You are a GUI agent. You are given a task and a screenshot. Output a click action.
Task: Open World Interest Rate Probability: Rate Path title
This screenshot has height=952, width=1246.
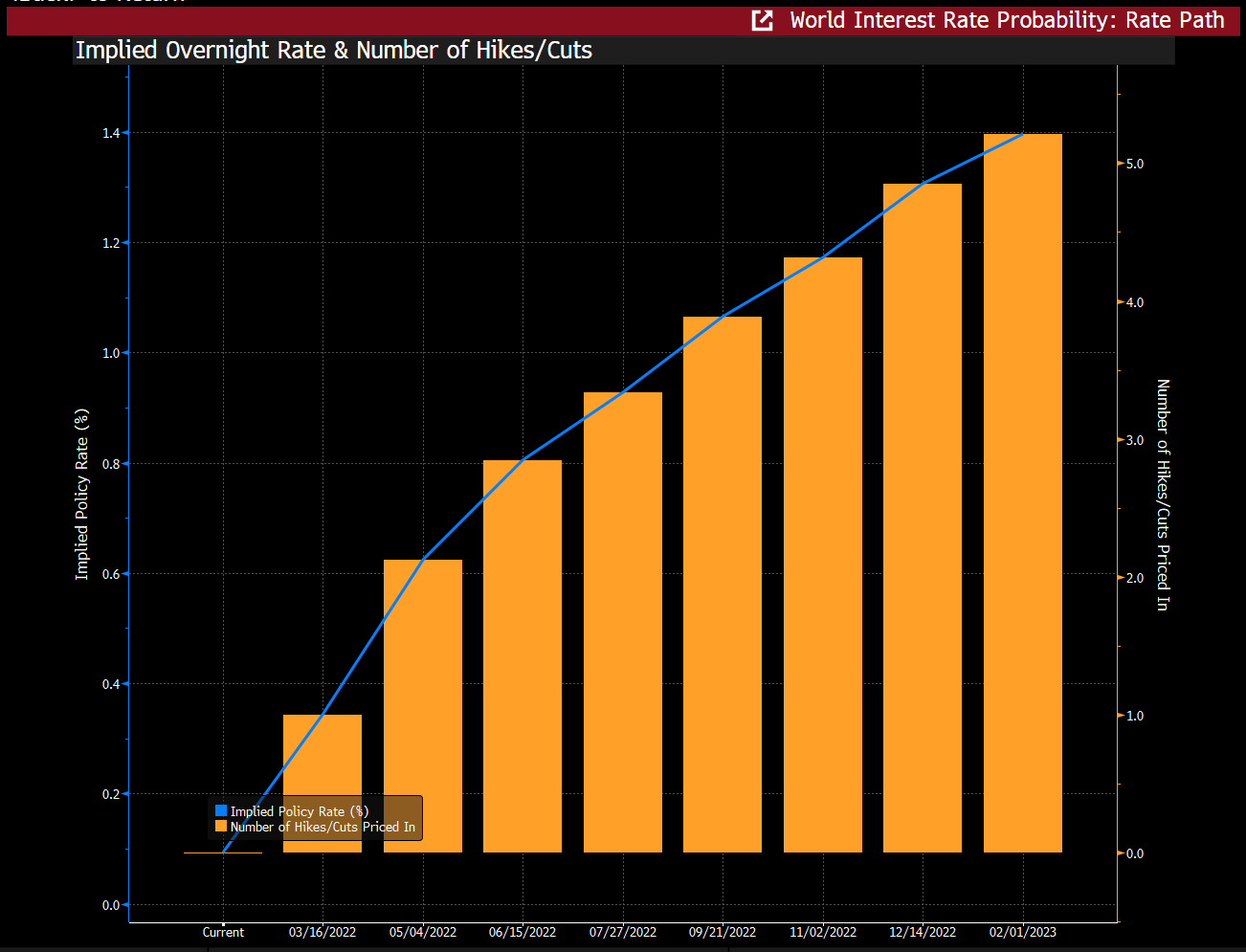(1007, 20)
